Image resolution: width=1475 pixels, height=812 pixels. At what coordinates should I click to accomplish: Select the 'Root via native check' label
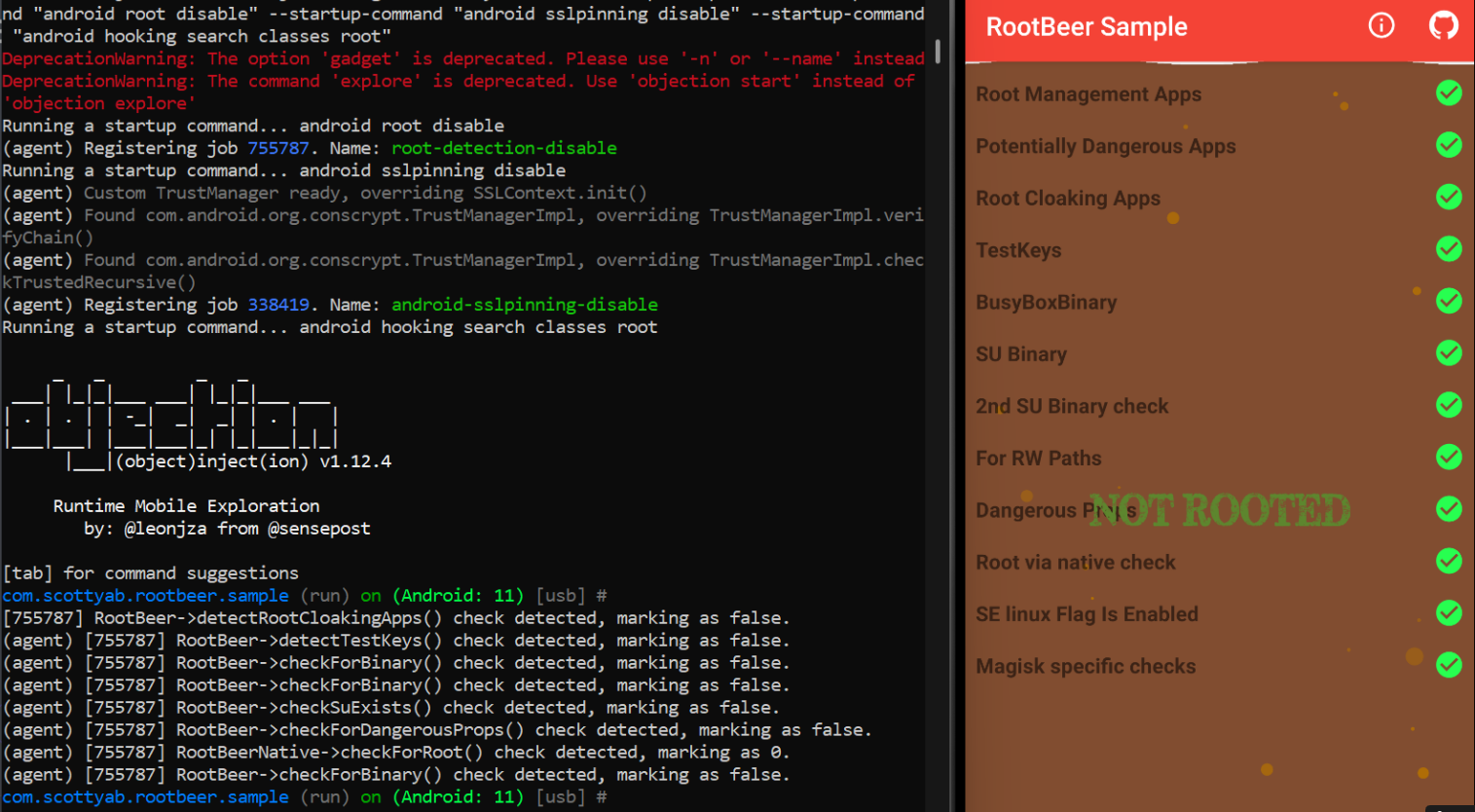pyautogui.click(x=1076, y=563)
